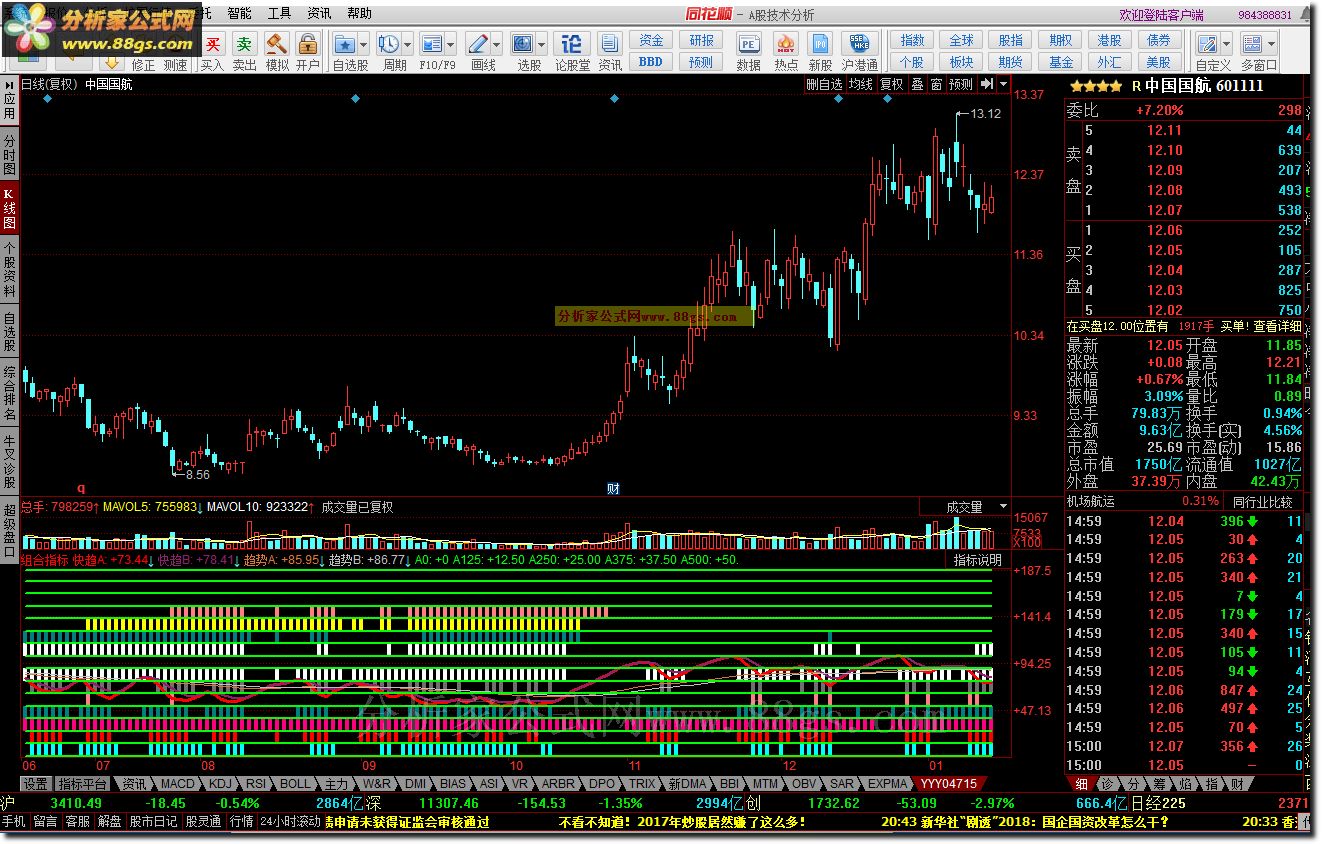Toggle 删自选 remove from watchlist
The width and height of the screenshot is (1322, 844).
[825, 84]
